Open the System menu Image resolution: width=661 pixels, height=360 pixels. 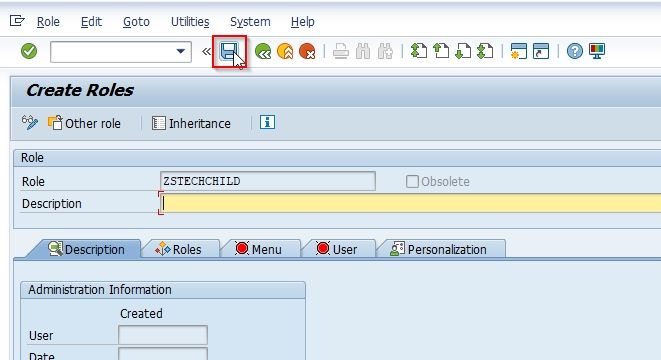(x=250, y=21)
